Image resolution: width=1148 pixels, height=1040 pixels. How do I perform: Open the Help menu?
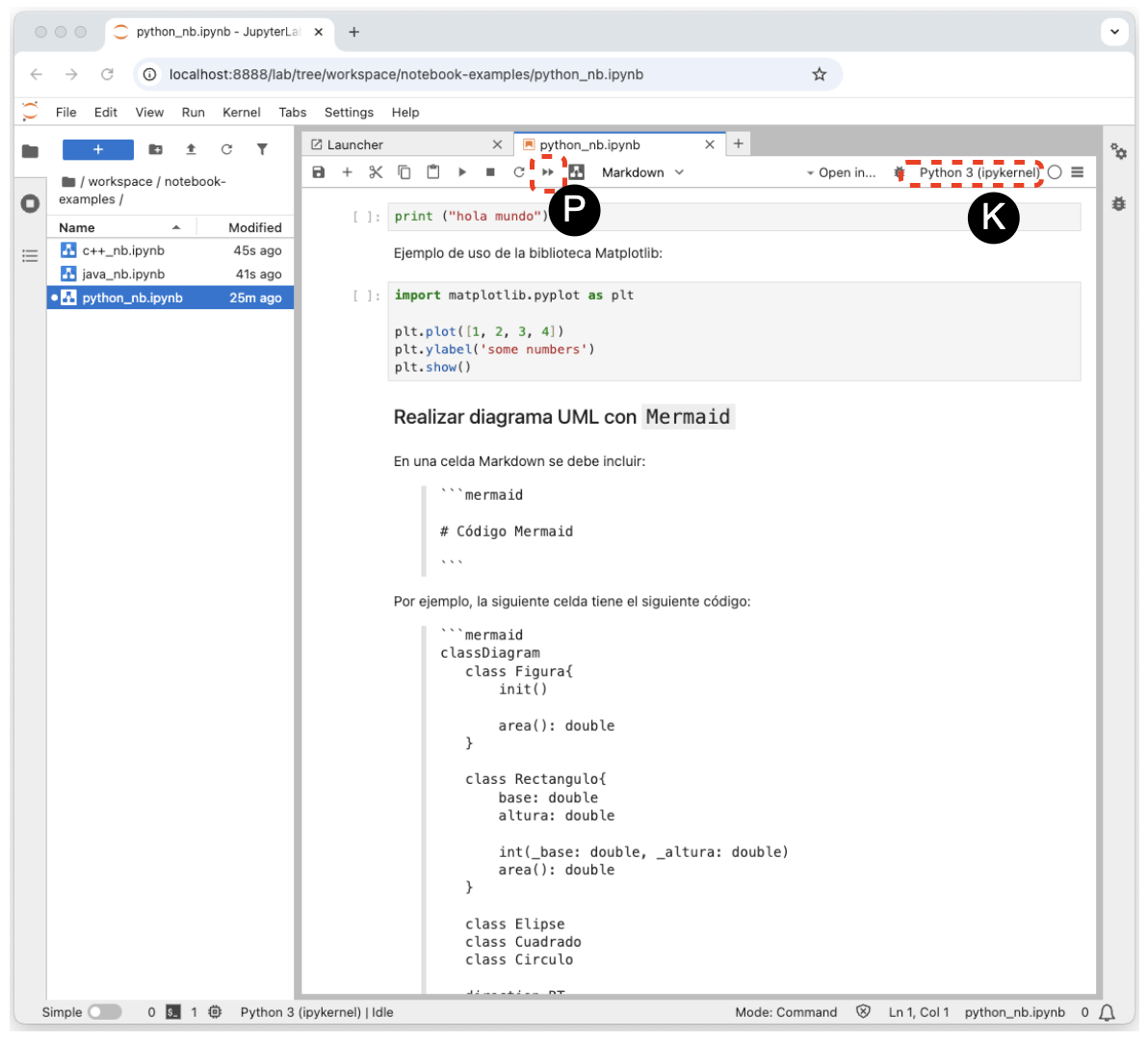[x=404, y=112]
